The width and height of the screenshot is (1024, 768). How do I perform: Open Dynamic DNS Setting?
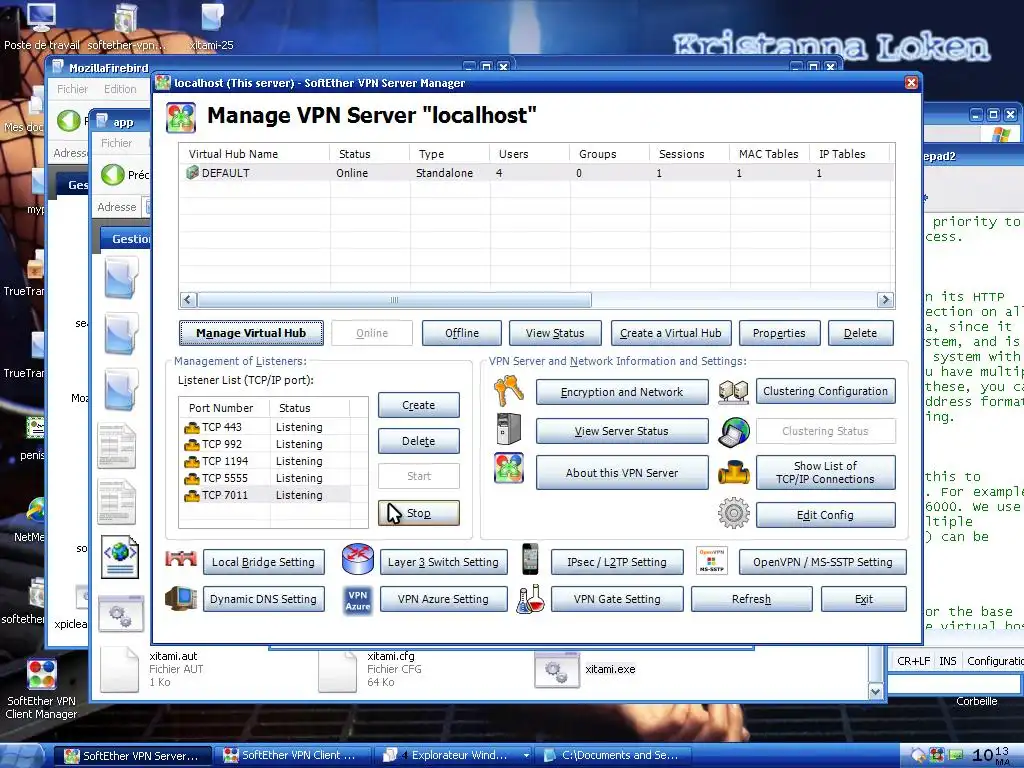[263, 599]
